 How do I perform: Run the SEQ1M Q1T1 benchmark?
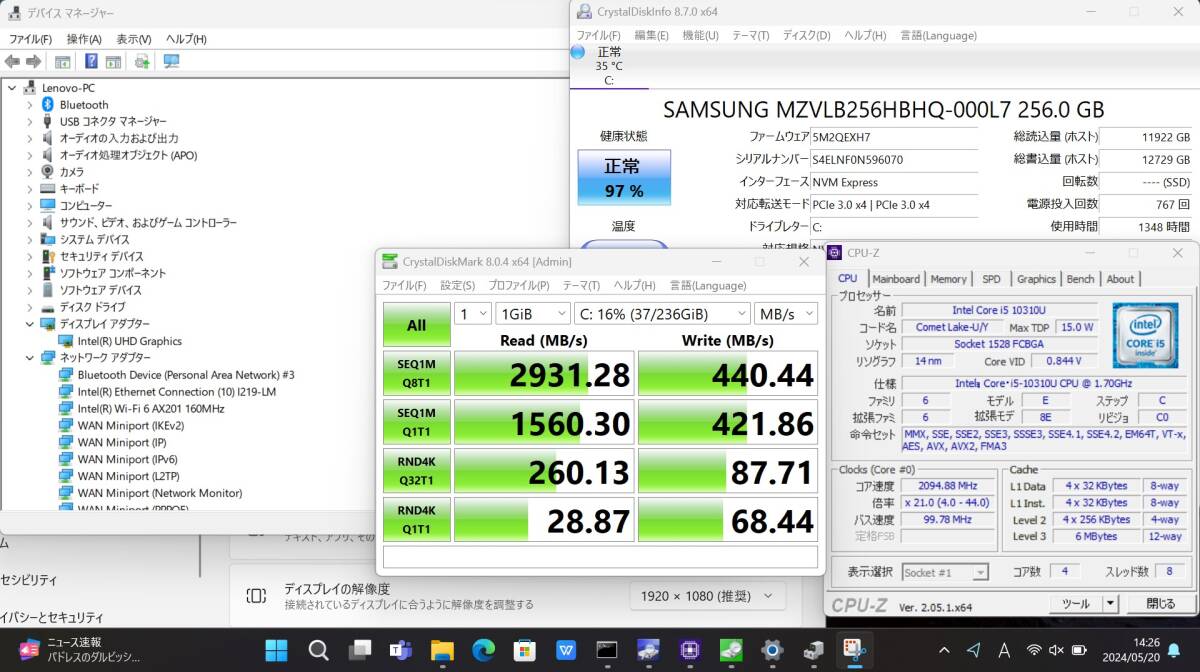pos(416,422)
